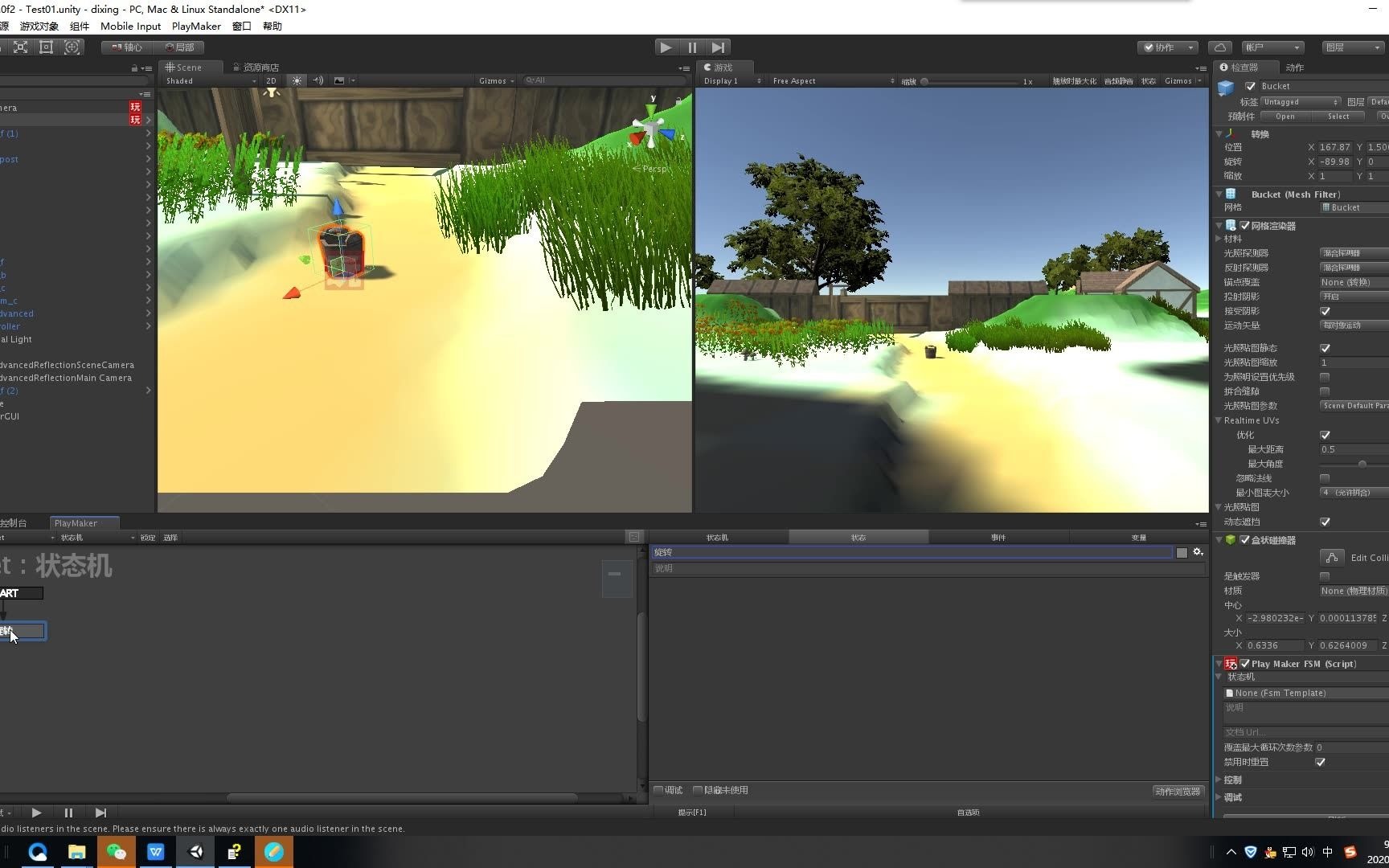Screen dimensions: 1389x868
Task: Click prefab Open button
Action: click(x=1285, y=117)
